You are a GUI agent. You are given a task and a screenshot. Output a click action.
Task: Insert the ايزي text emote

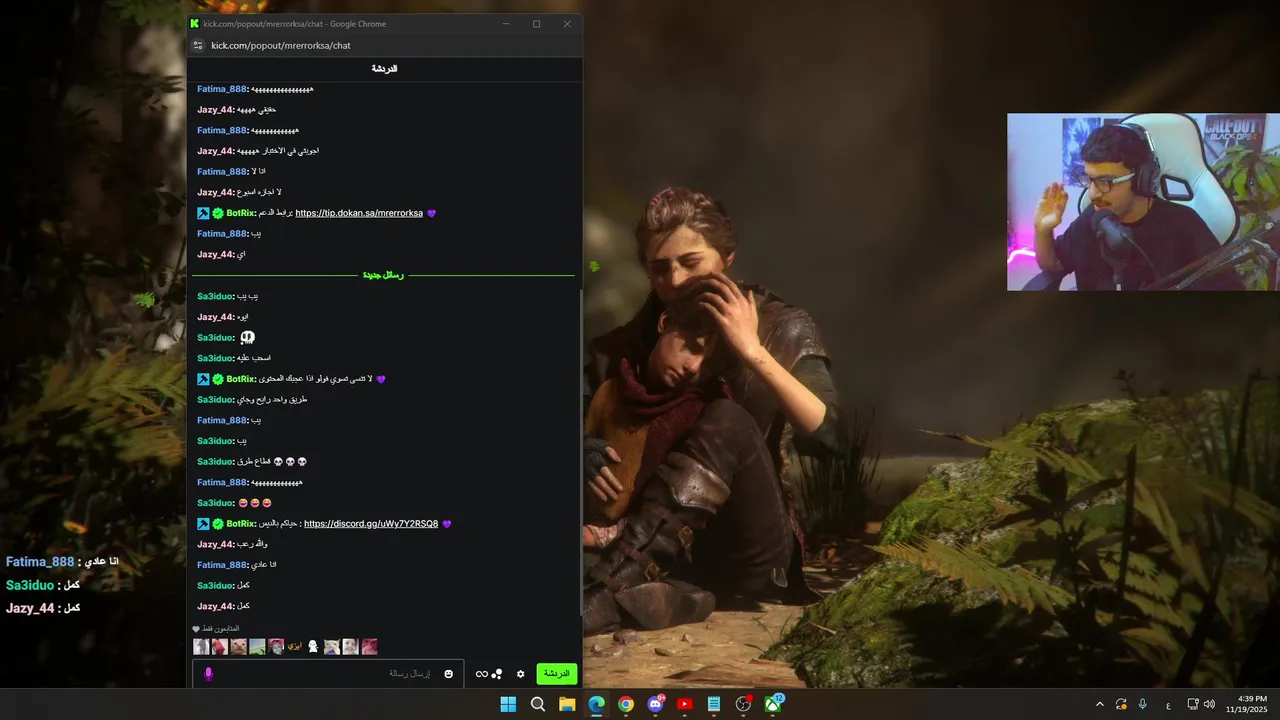[x=295, y=647]
